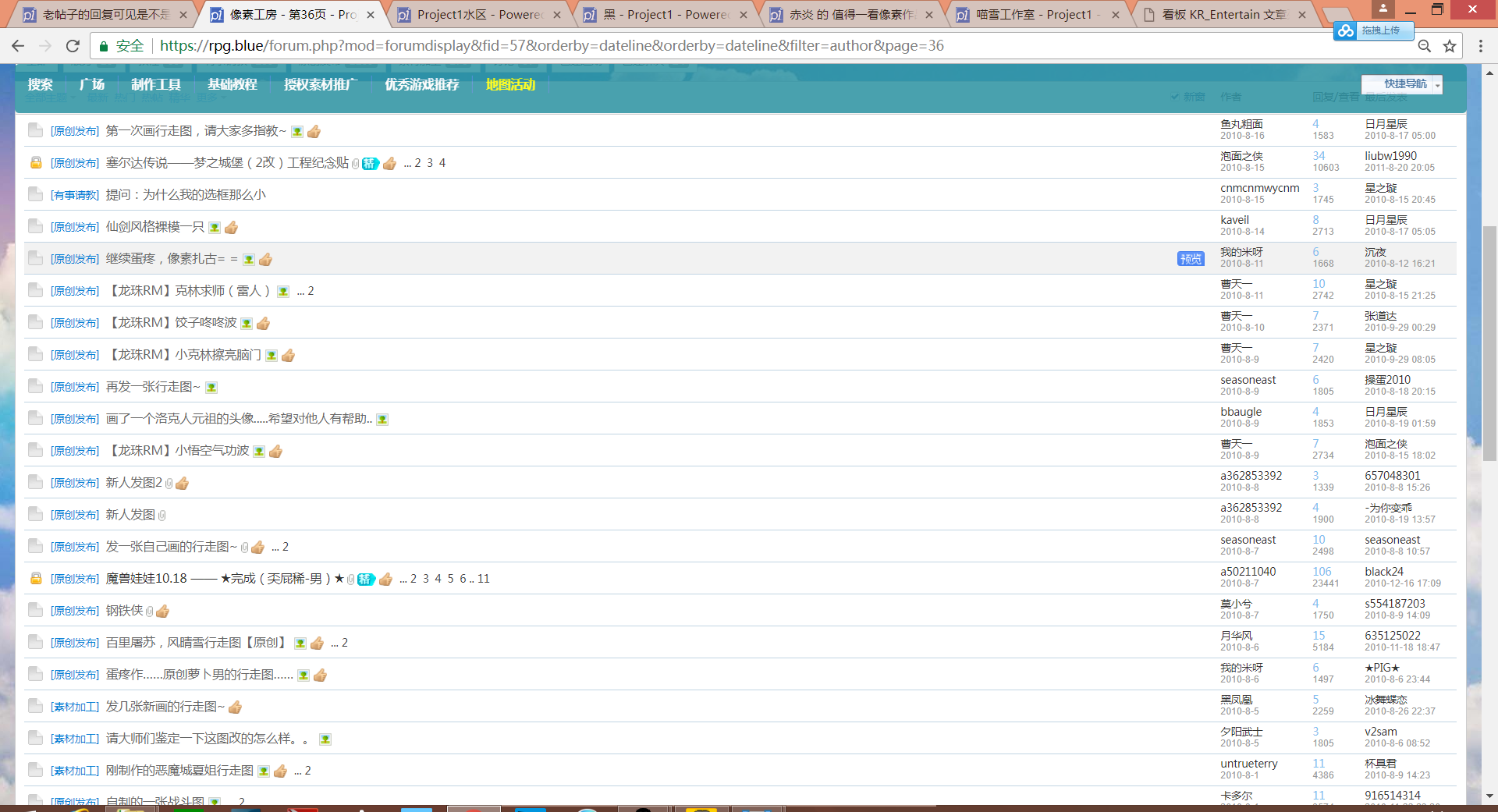Image resolution: width=1498 pixels, height=812 pixels.
Task: Go back using the browser back arrow
Action: click(x=18, y=46)
